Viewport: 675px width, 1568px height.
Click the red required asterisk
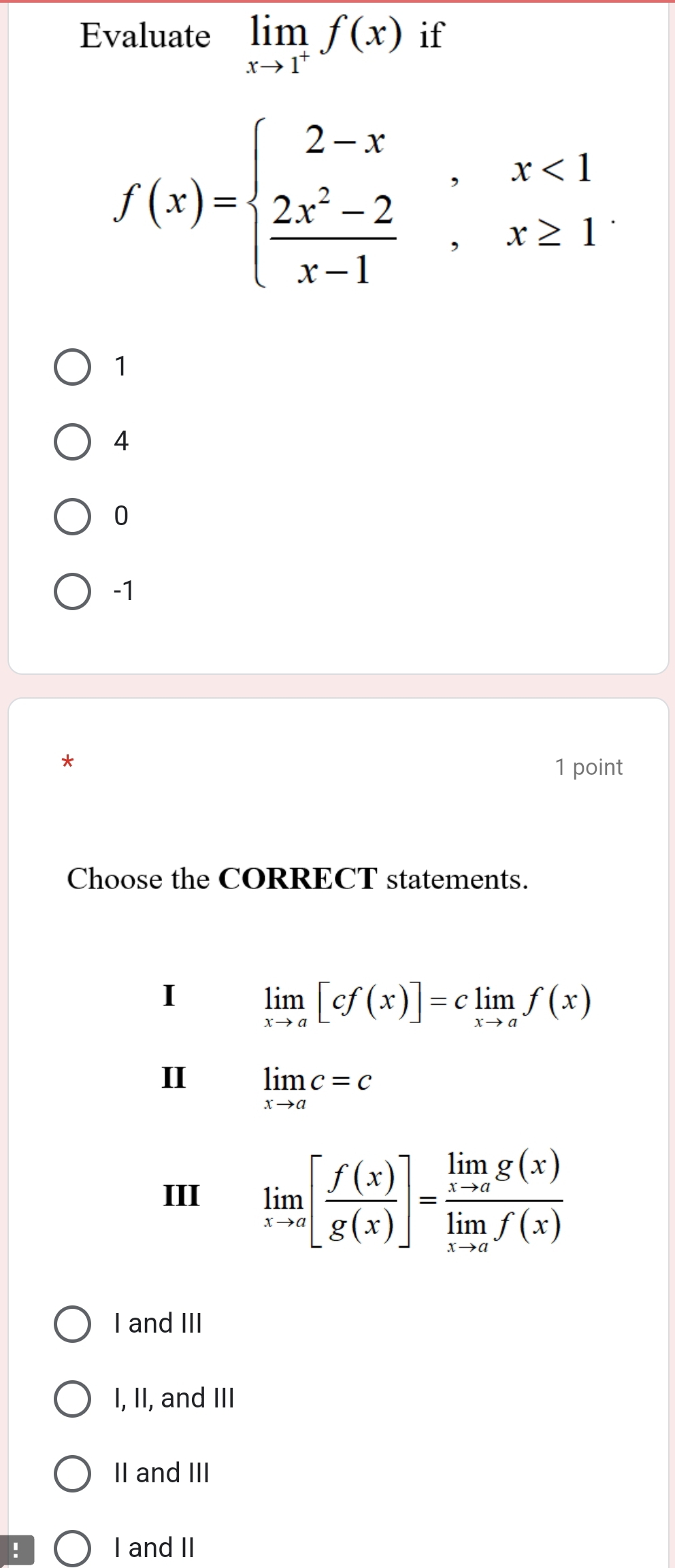(x=67, y=762)
